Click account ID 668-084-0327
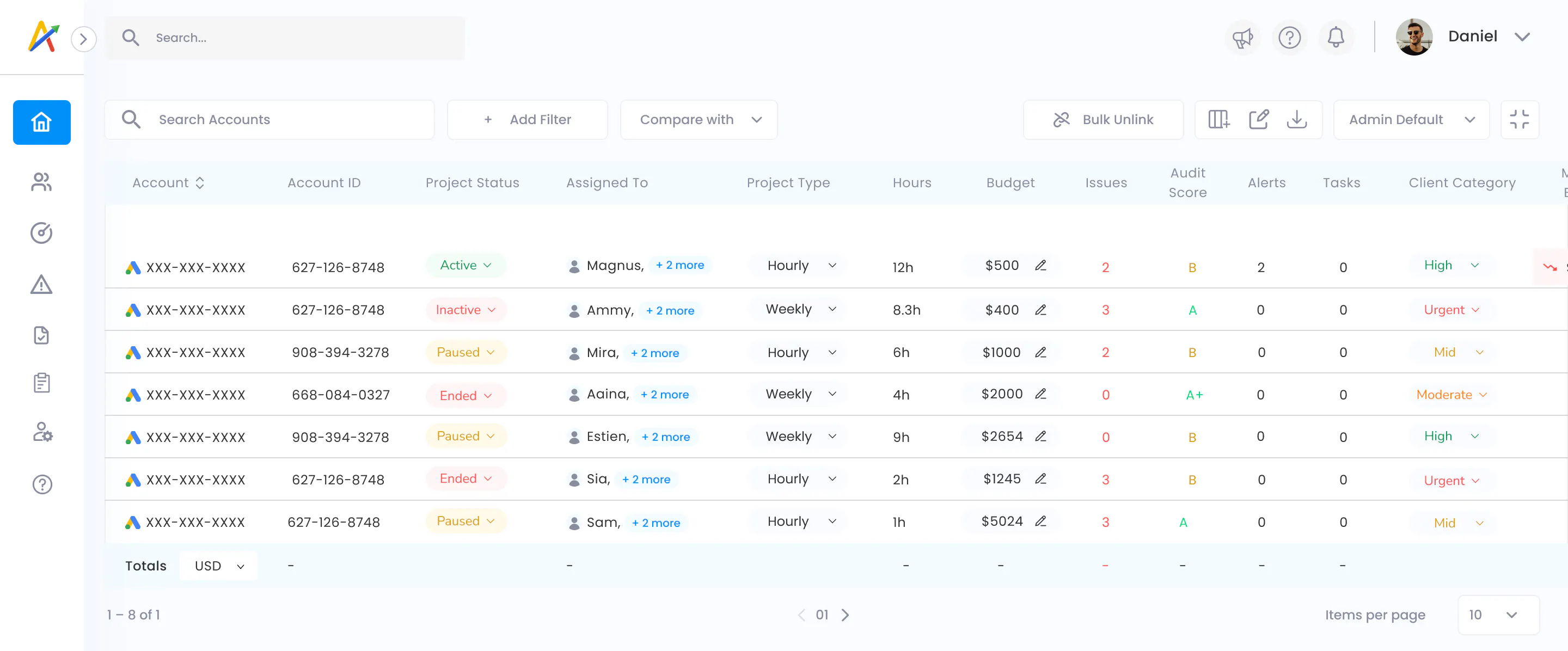This screenshot has width=1568, height=651. [x=340, y=395]
